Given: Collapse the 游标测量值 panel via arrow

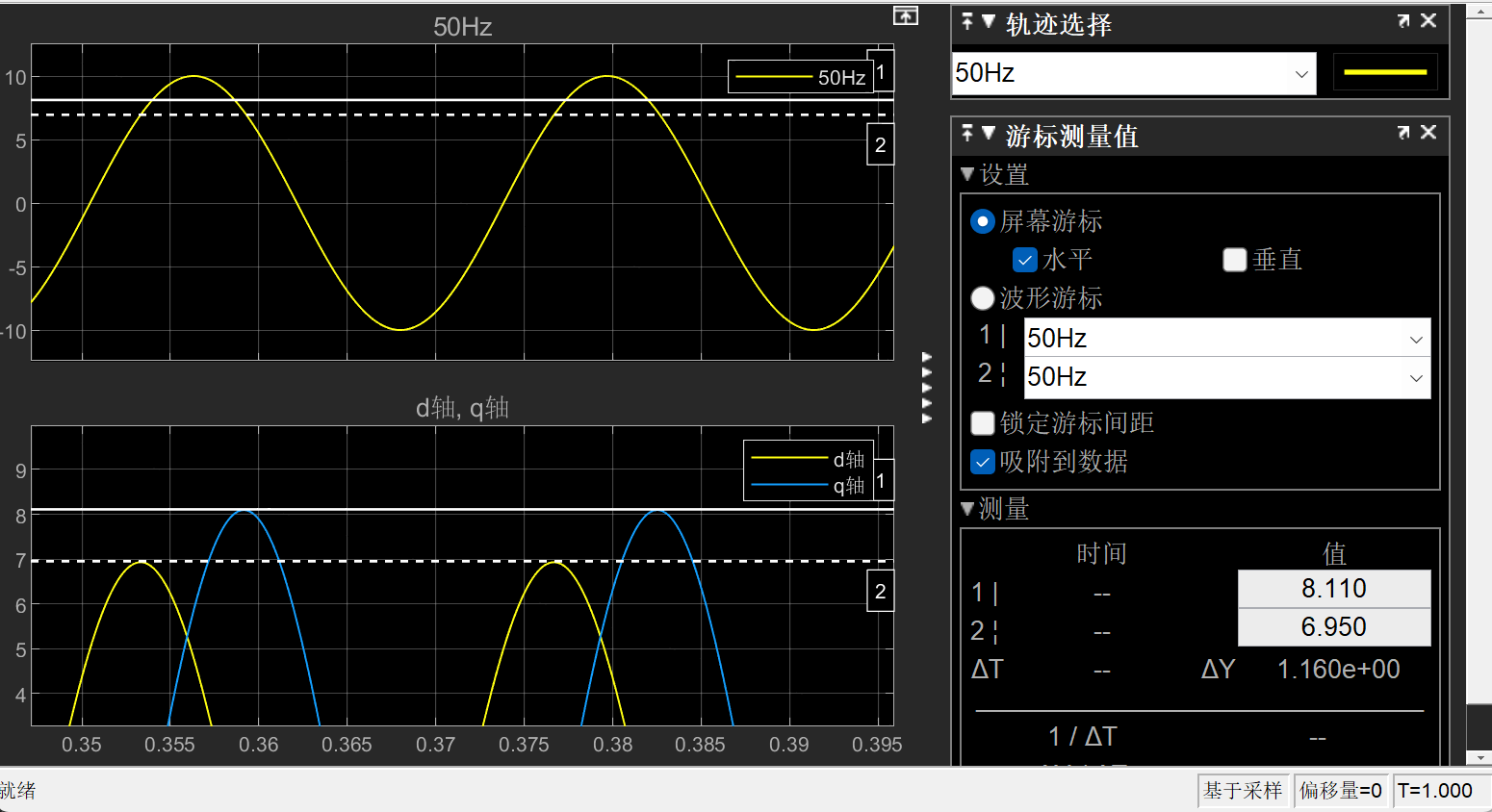Looking at the screenshot, I should 988,133.
